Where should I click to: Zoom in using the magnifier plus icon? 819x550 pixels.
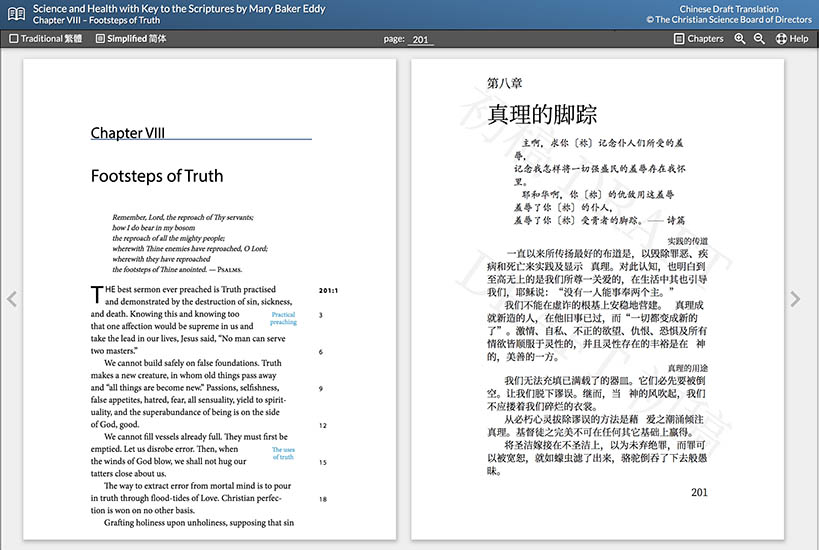[740, 39]
